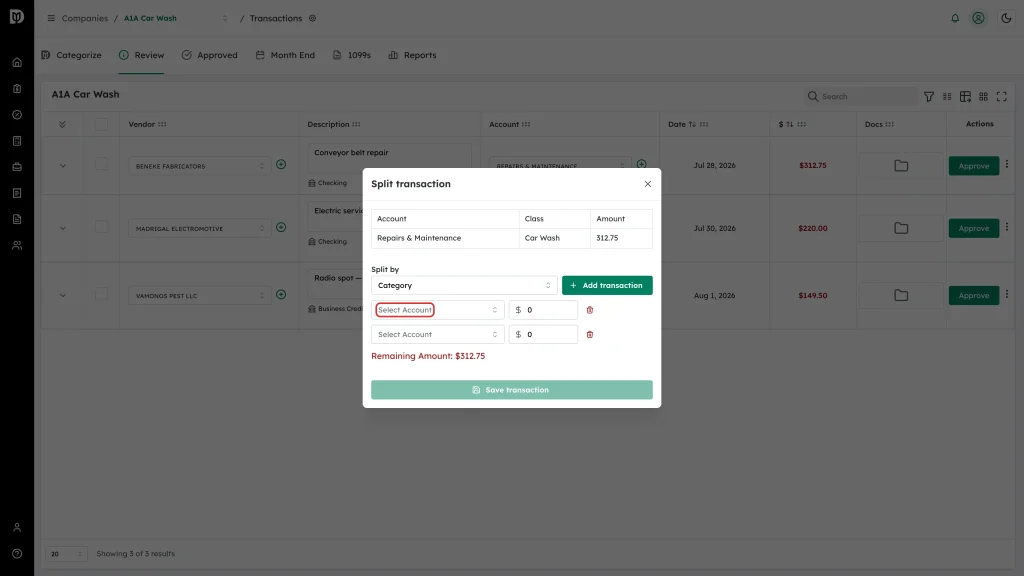Screen dimensions: 1024x576
Task: Go to Companies breadcrumb link
Action: [85, 18]
